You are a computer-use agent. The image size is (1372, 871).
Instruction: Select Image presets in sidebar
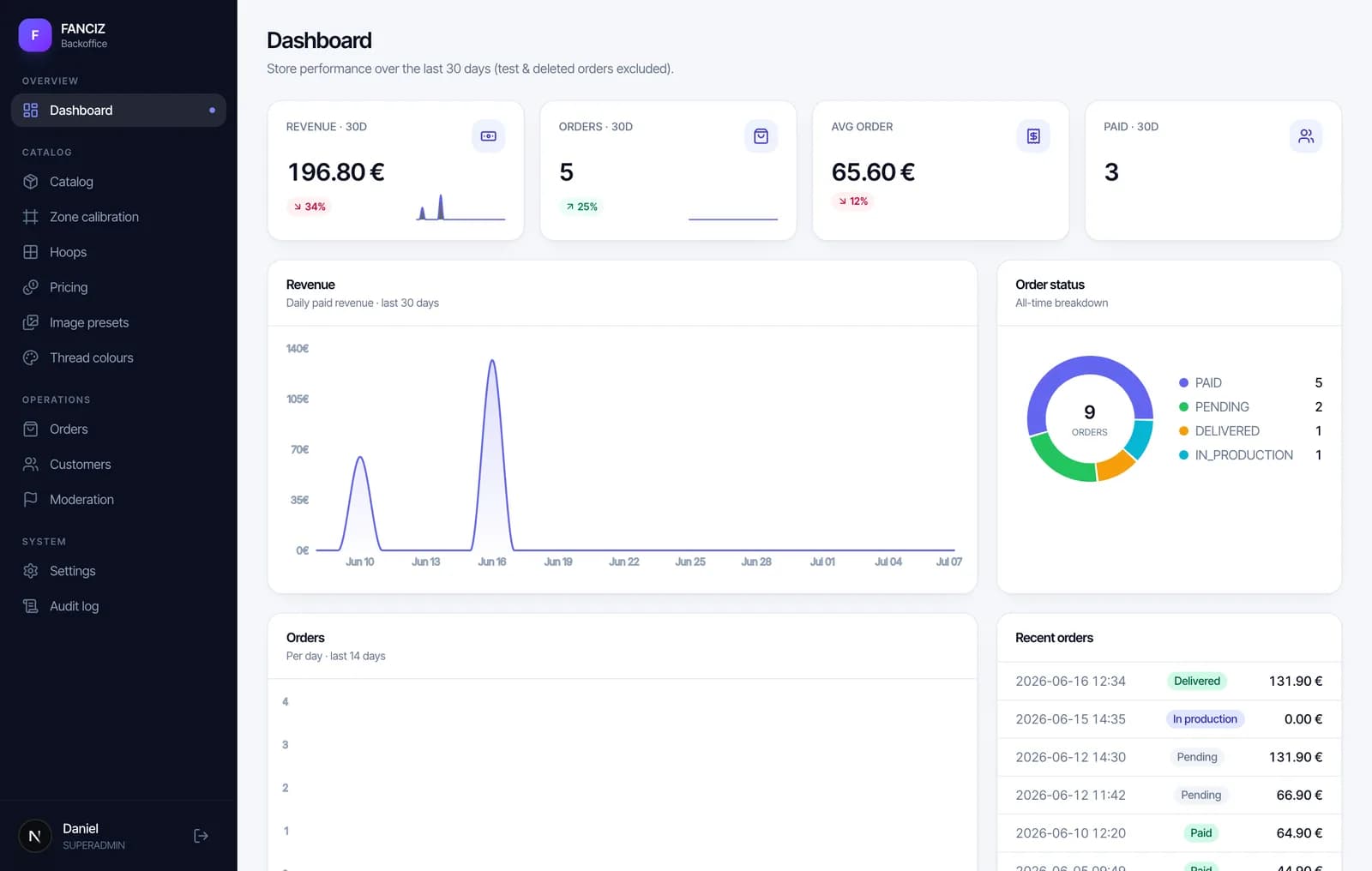tap(118, 322)
